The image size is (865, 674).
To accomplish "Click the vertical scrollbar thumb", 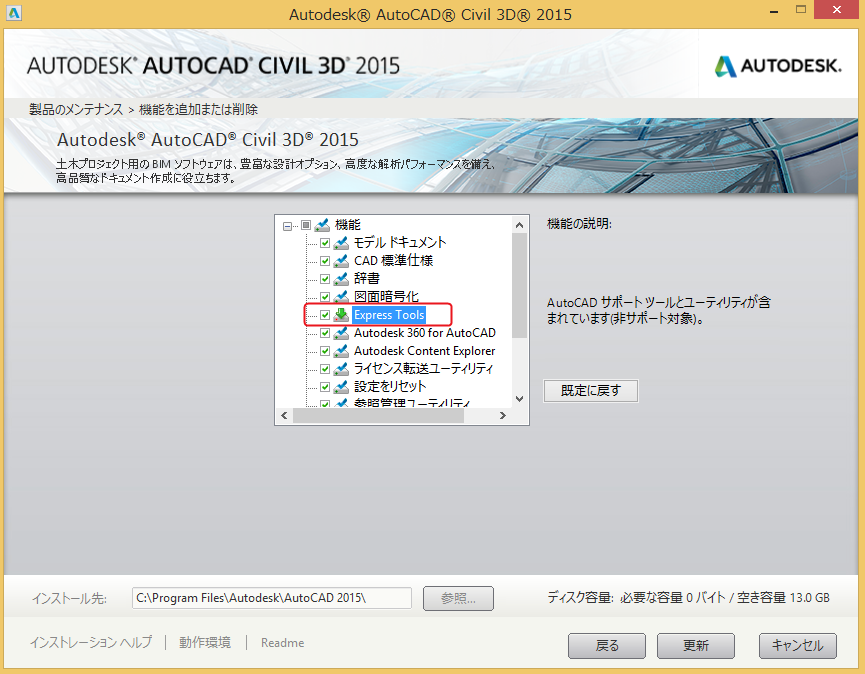I will click(519, 285).
